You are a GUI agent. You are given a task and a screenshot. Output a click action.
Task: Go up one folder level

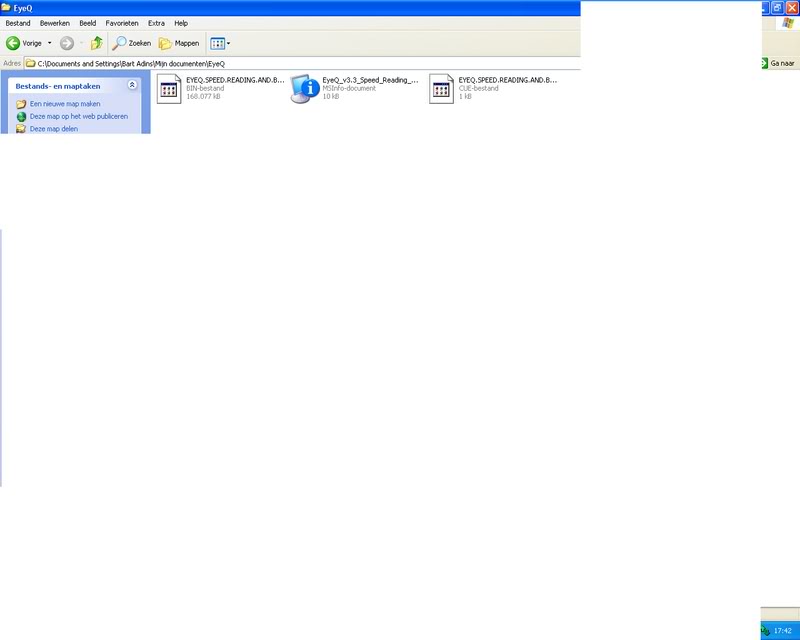tap(96, 43)
